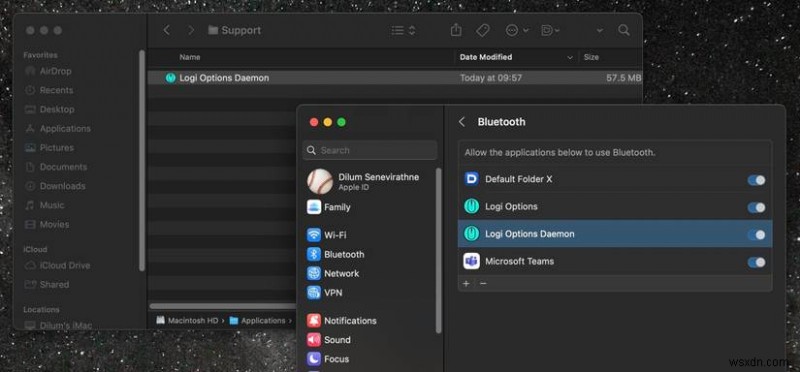This screenshot has width=800, height=372.
Task: Add an application with the plus button
Action: point(466,283)
